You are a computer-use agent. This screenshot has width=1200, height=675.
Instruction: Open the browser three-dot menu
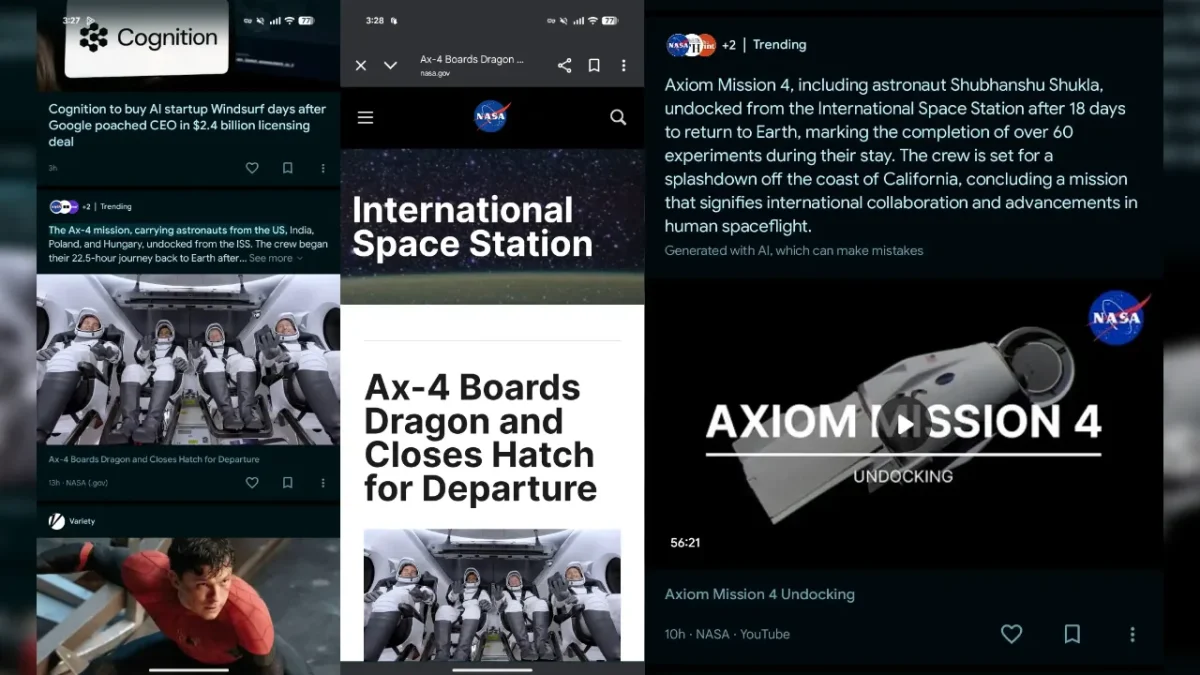click(x=624, y=65)
